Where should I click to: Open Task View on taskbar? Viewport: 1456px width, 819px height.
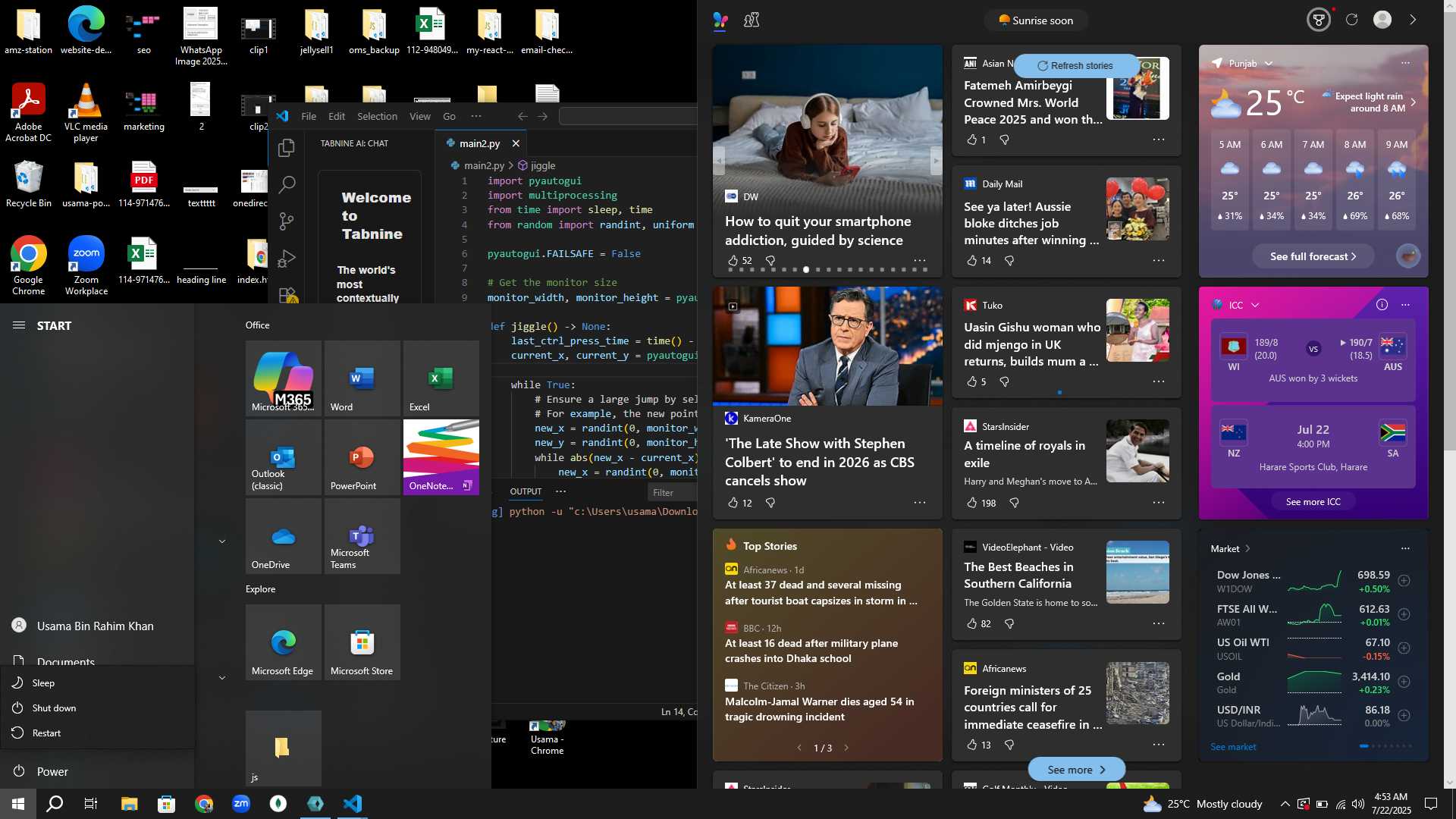tap(91, 804)
